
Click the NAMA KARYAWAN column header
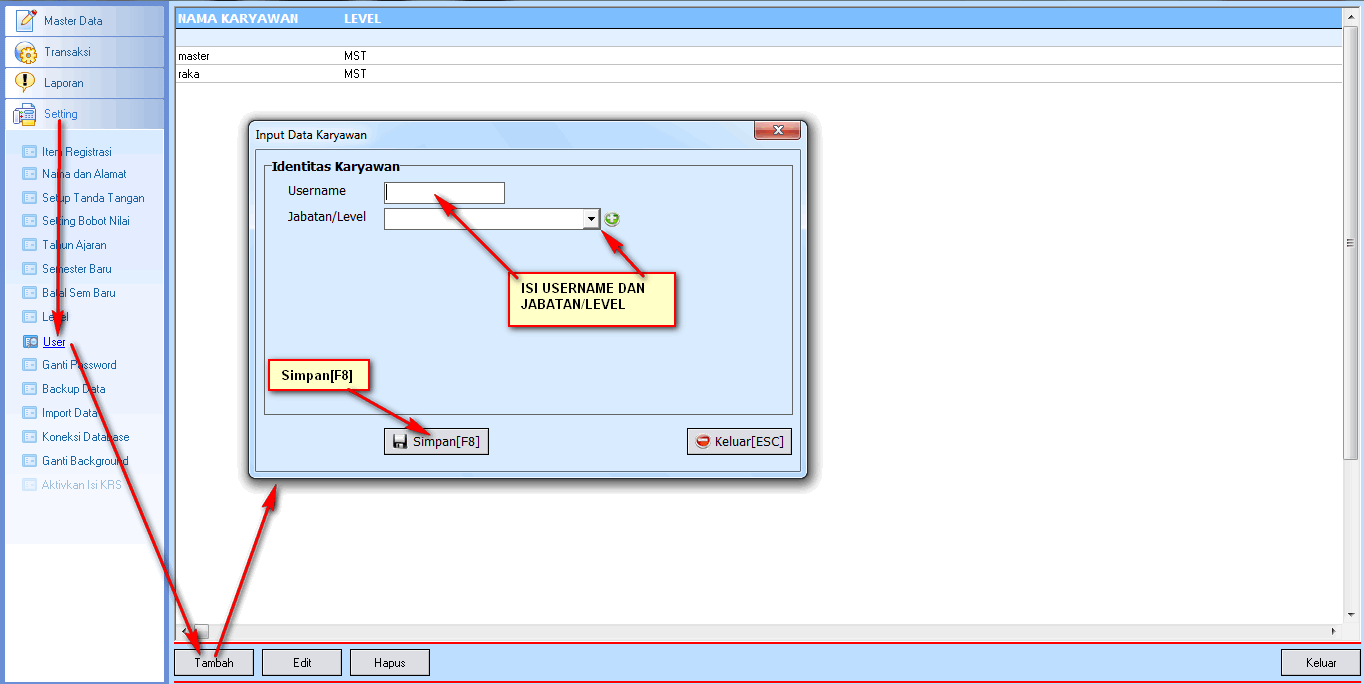coord(238,18)
